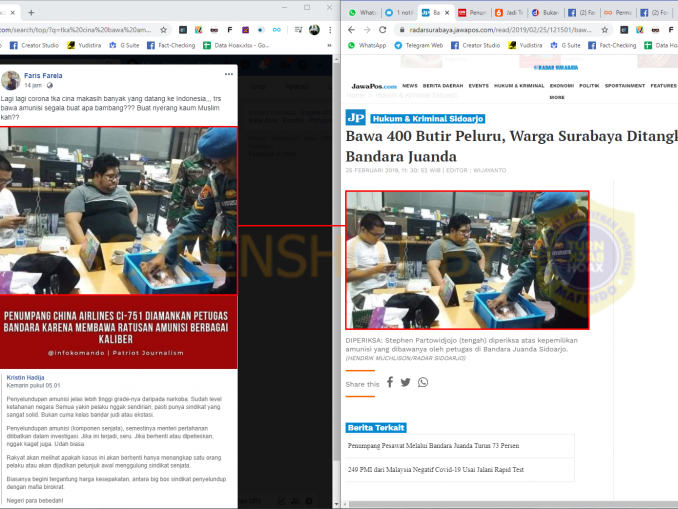Open post options three-dot menu

point(229,74)
